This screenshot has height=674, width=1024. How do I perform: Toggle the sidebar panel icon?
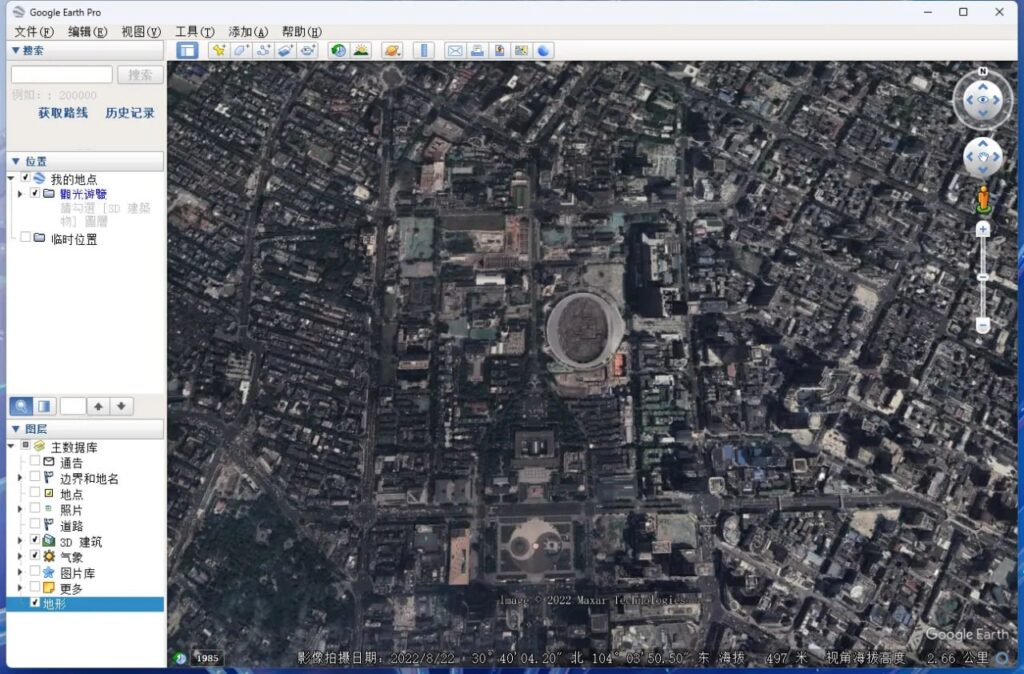click(x=186, y=50)
